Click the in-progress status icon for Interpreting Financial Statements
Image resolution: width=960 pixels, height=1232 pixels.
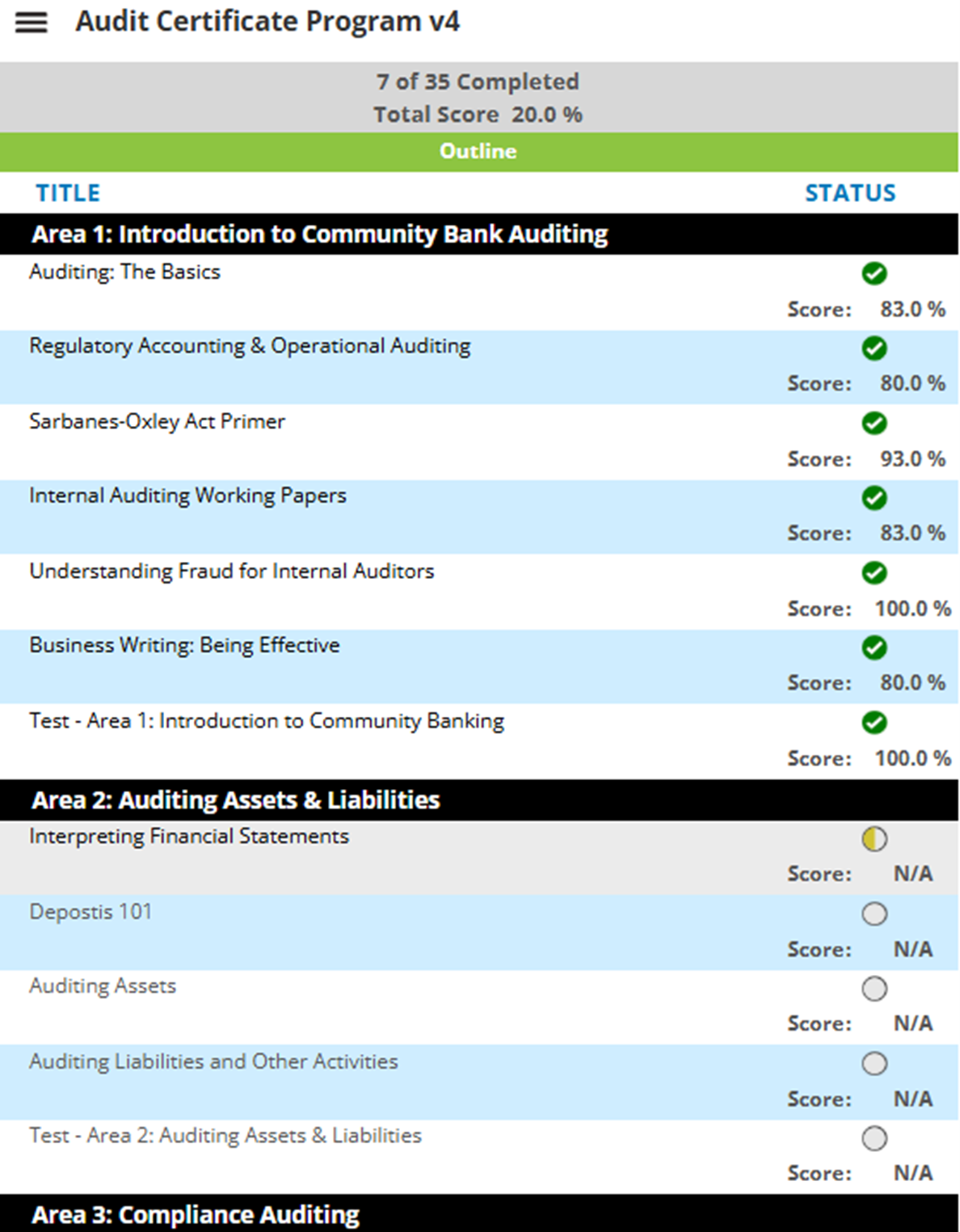[874, 839]
